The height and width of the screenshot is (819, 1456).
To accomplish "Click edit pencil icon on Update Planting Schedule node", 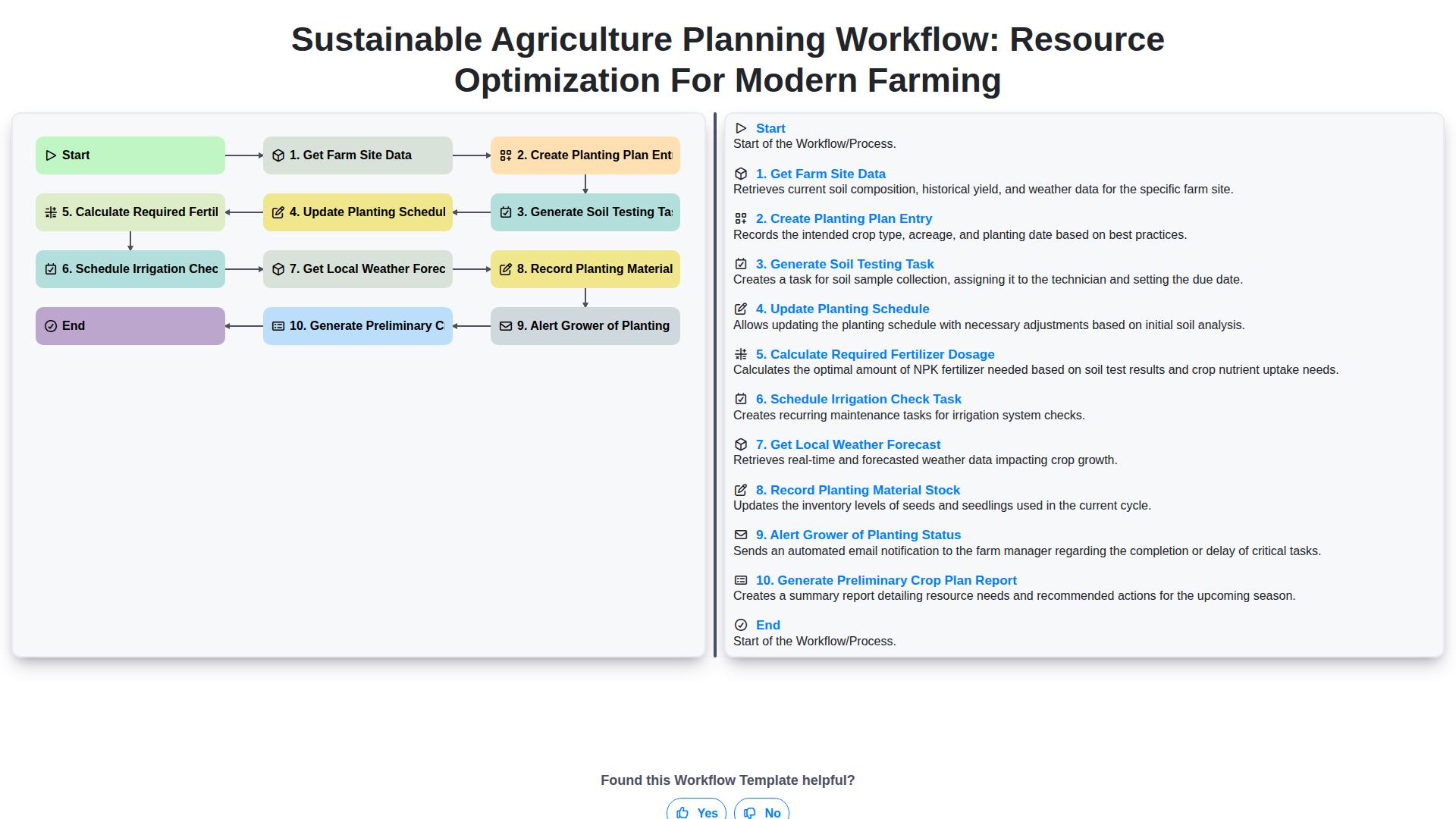I will (278, 212).
